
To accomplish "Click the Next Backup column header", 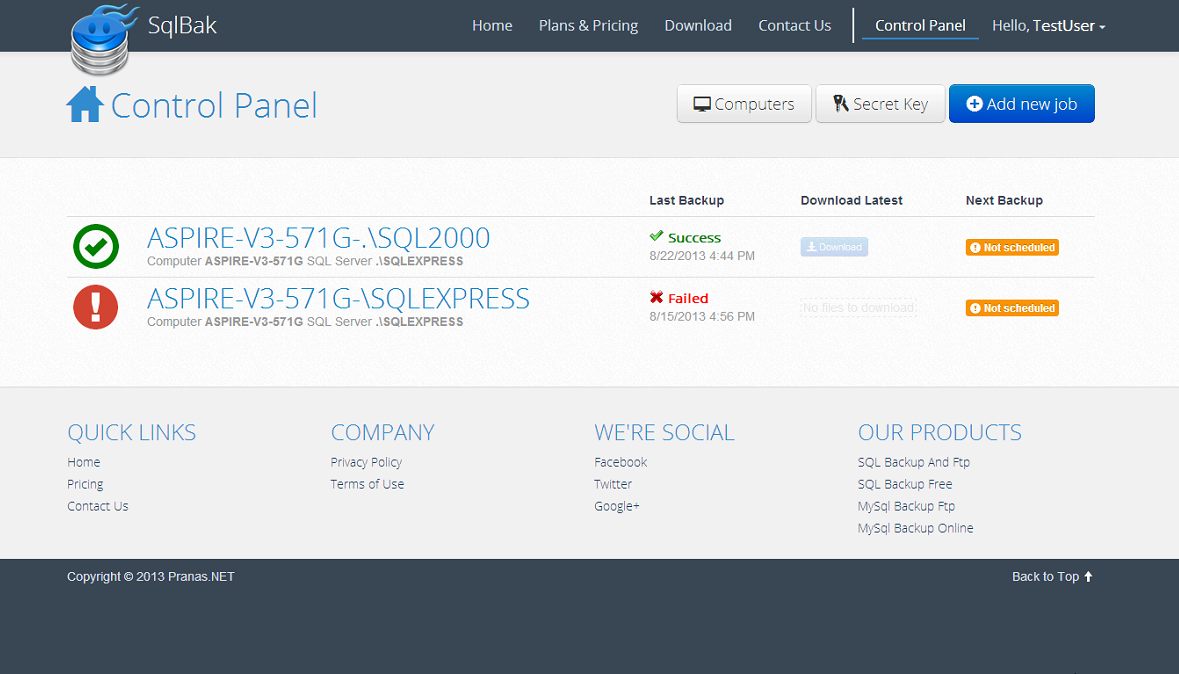I will tap(1004, 200).
